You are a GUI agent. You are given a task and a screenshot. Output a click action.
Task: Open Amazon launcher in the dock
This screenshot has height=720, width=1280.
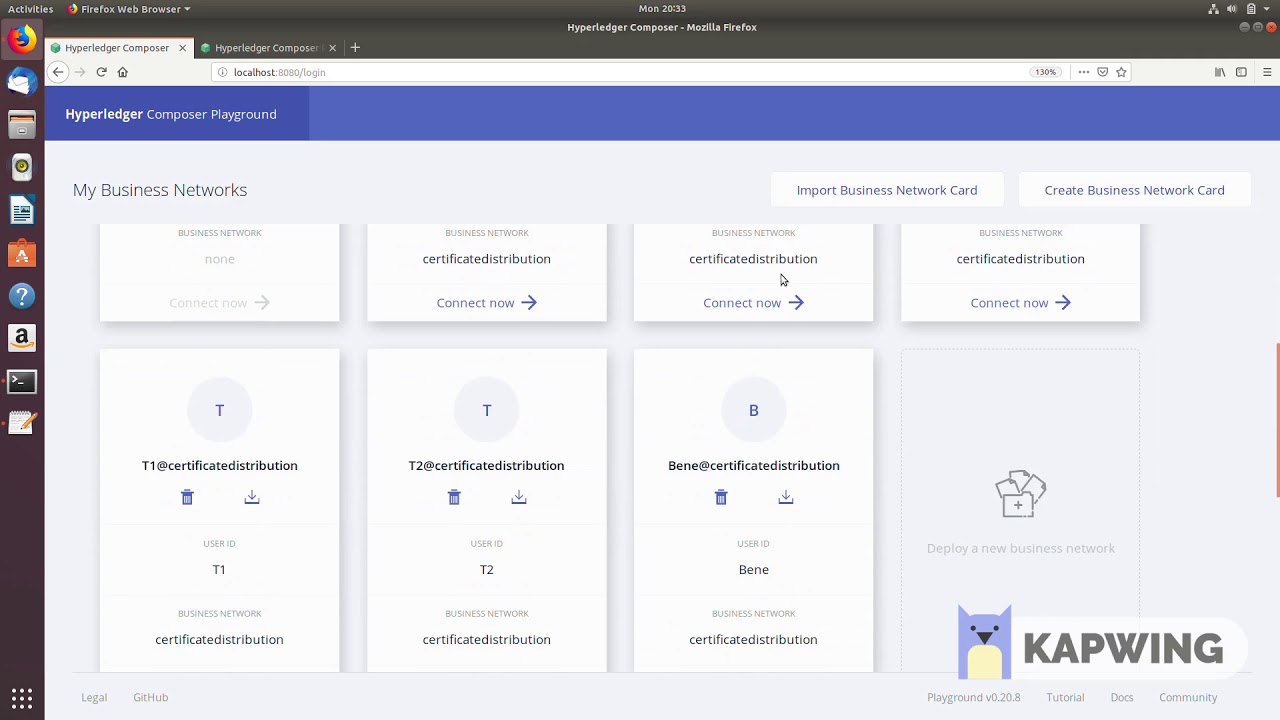[x=22, y=338]
